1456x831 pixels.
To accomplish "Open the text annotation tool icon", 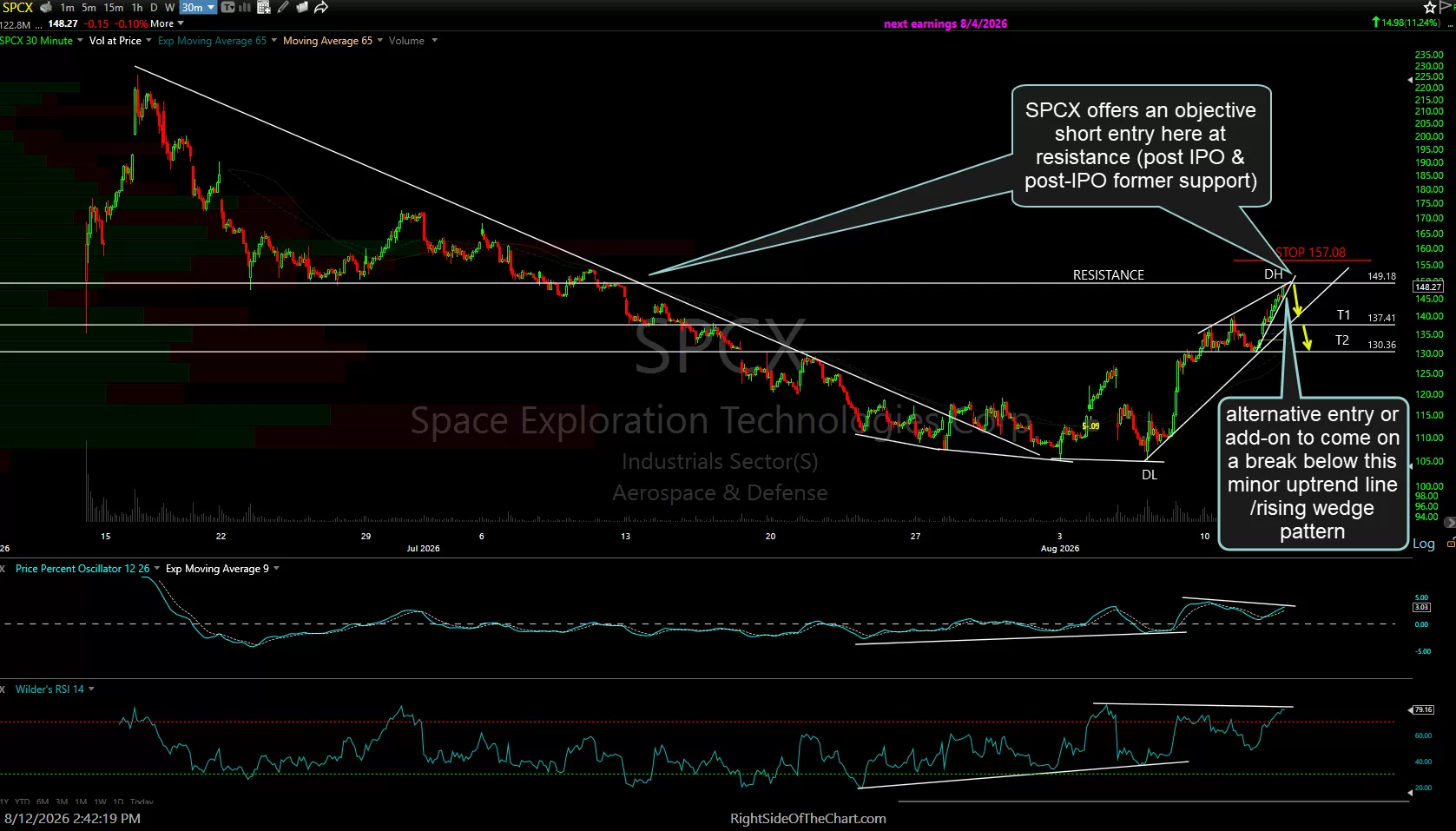I will pyautogui.click(x=228, y=7).
